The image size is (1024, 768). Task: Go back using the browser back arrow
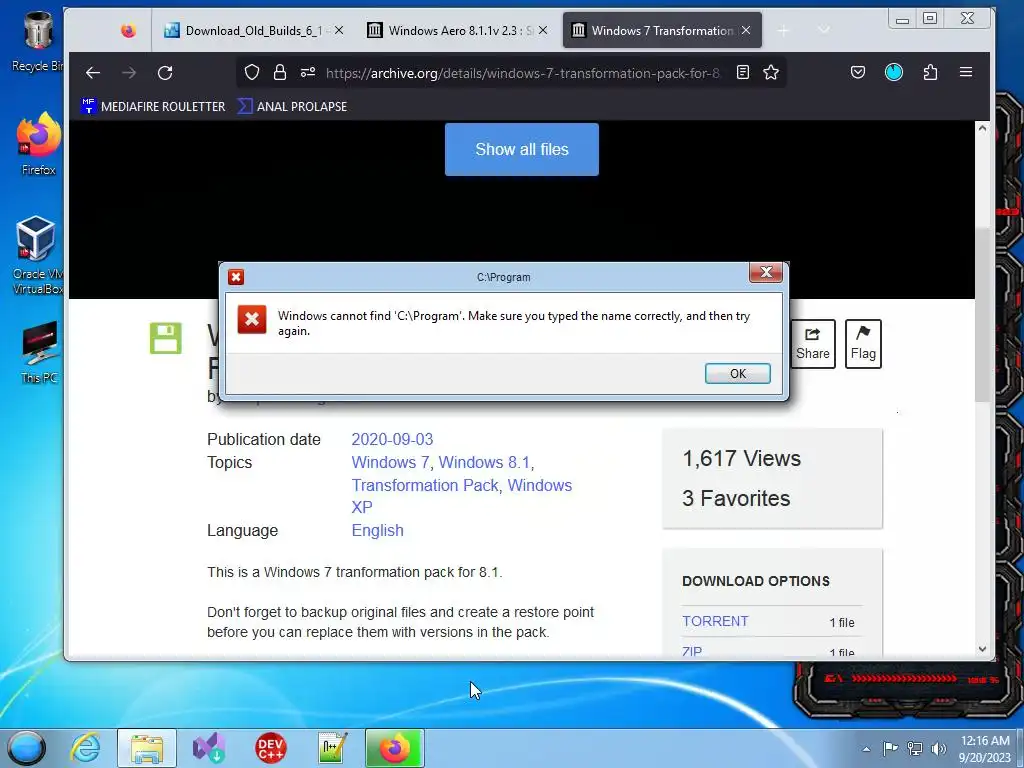(x=93, y=72)
